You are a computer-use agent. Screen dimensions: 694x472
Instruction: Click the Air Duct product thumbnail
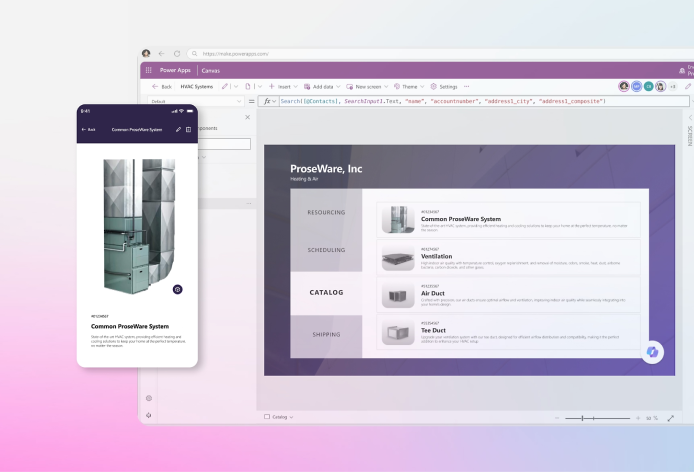[x=398, y=295]
